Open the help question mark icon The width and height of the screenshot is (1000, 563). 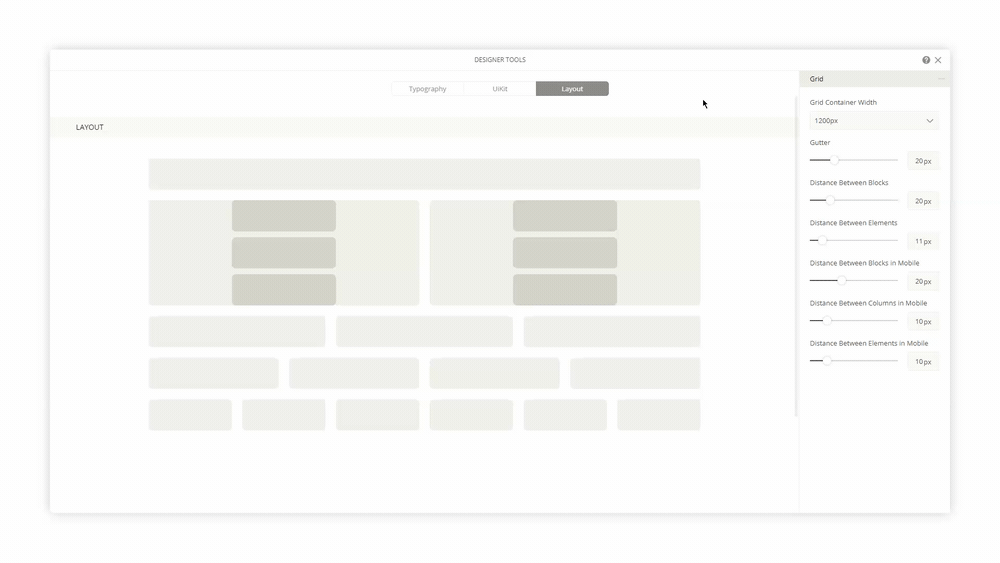point(926,60)
